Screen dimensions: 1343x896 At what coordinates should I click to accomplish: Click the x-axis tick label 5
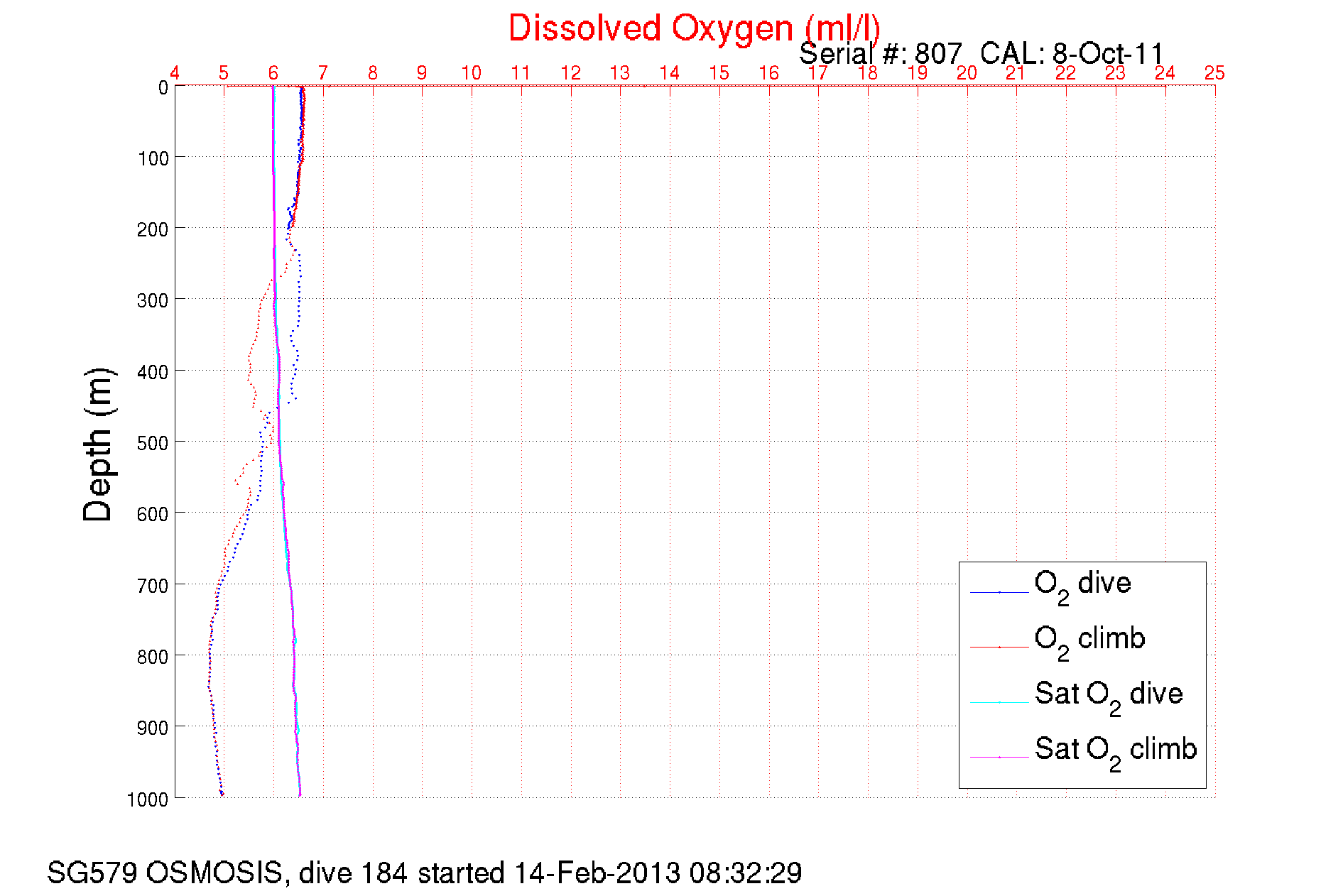pyautogui.click(x=224, y=73)
